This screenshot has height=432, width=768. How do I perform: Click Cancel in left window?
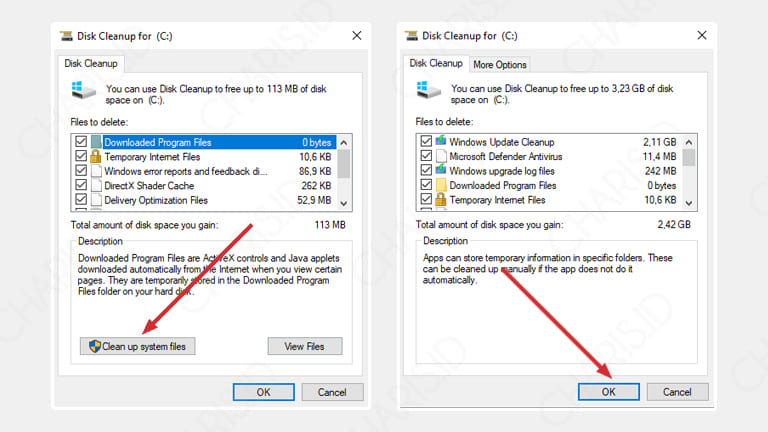coord(332,392)
